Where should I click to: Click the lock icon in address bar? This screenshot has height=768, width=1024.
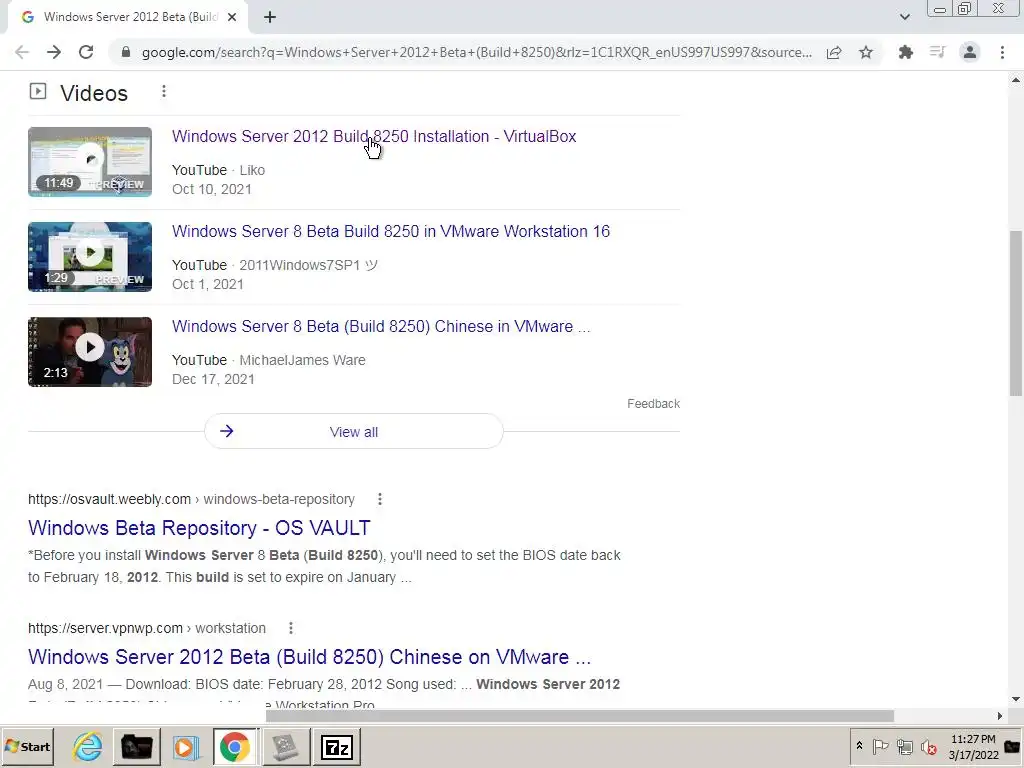[x=126, y=52]
